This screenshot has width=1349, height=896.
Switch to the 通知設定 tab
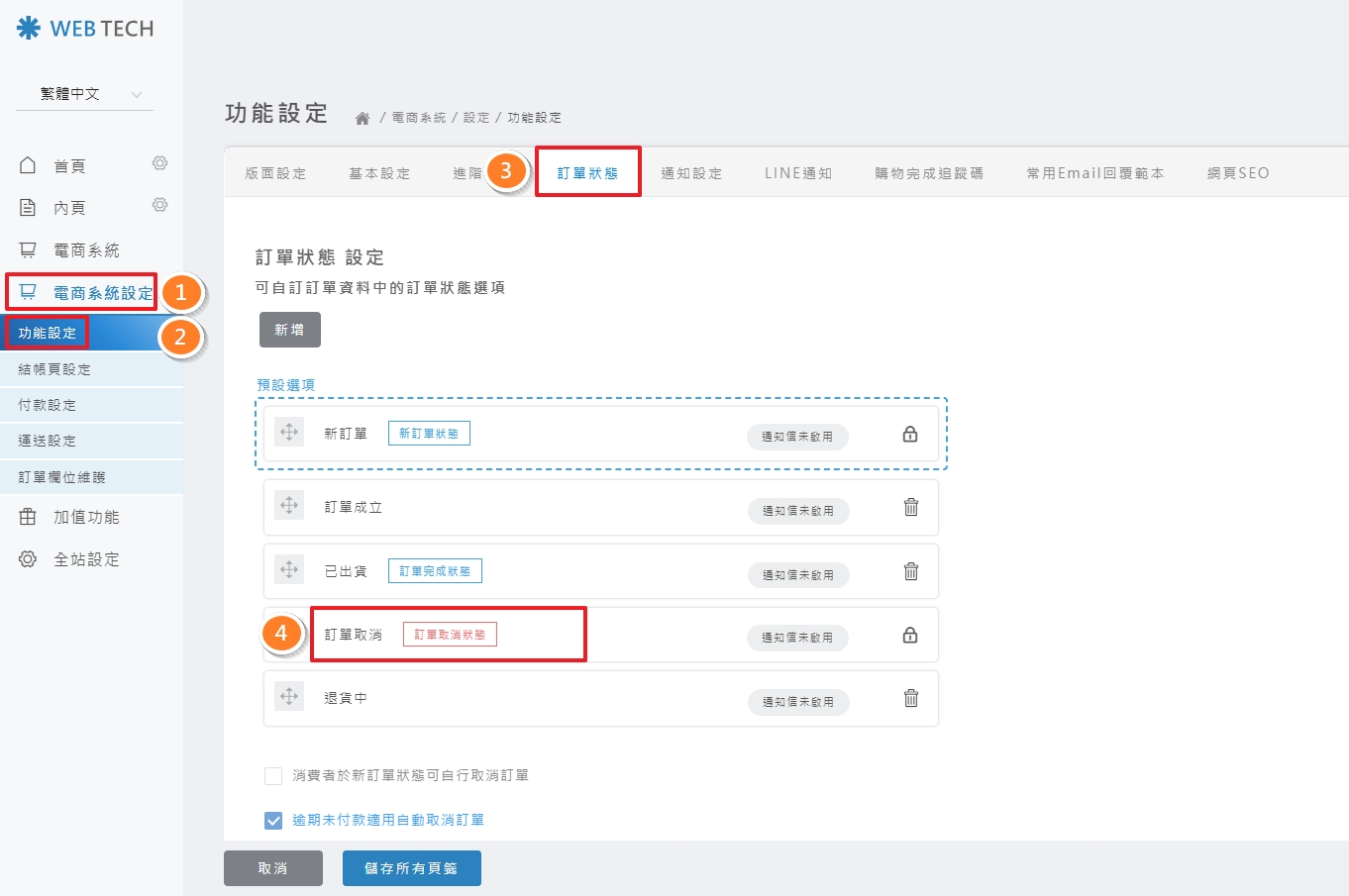(691, 173)
